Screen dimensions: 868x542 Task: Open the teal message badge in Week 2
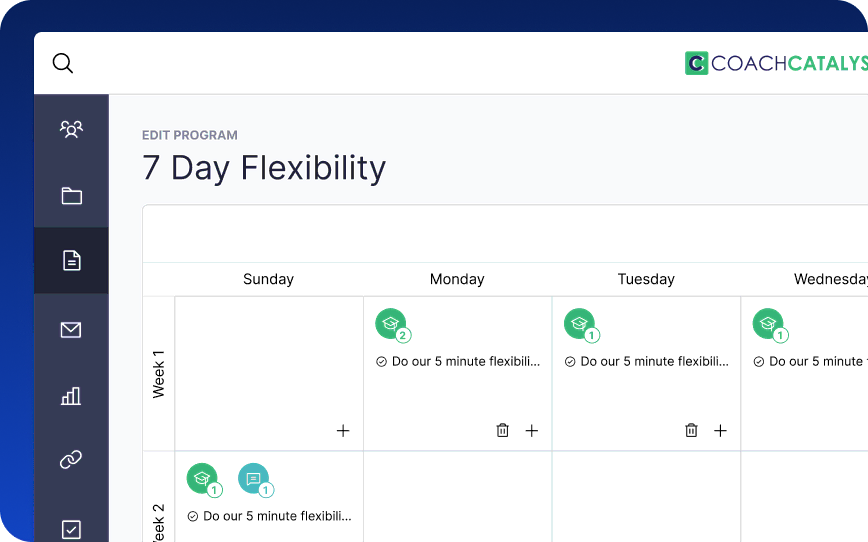(x=255, y=480)
